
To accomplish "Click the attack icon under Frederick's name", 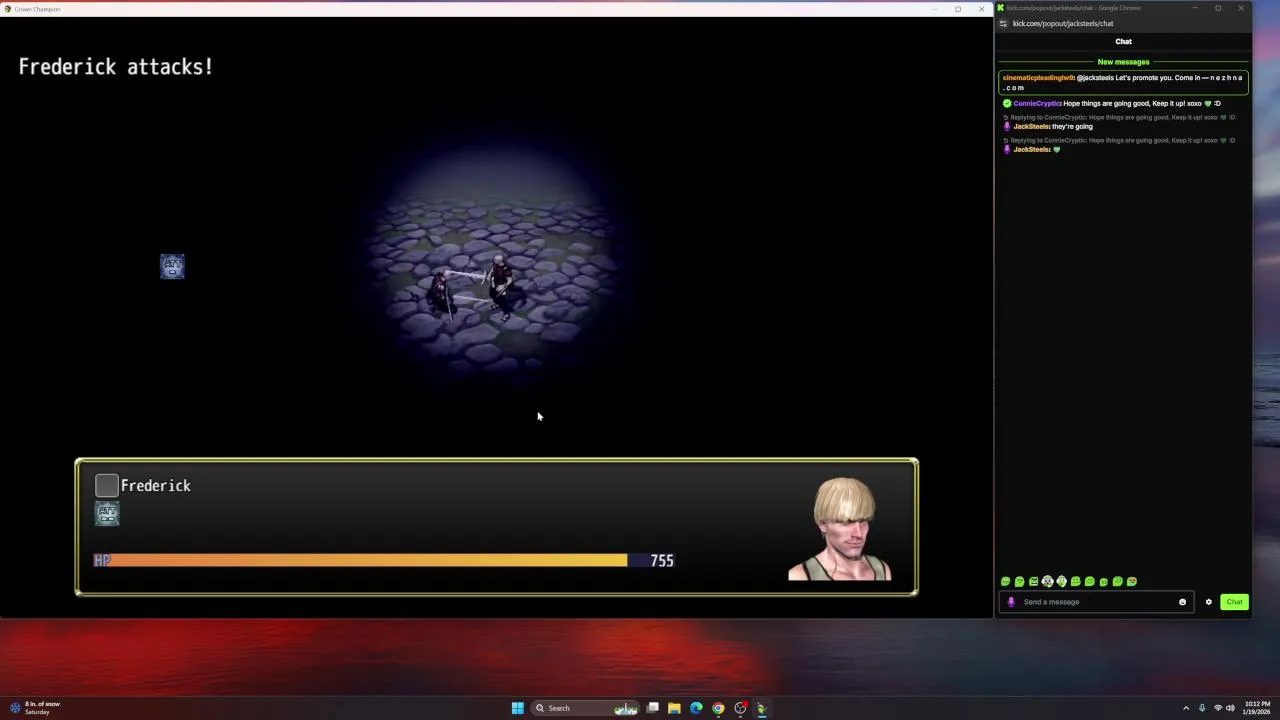I will point(107,513).
